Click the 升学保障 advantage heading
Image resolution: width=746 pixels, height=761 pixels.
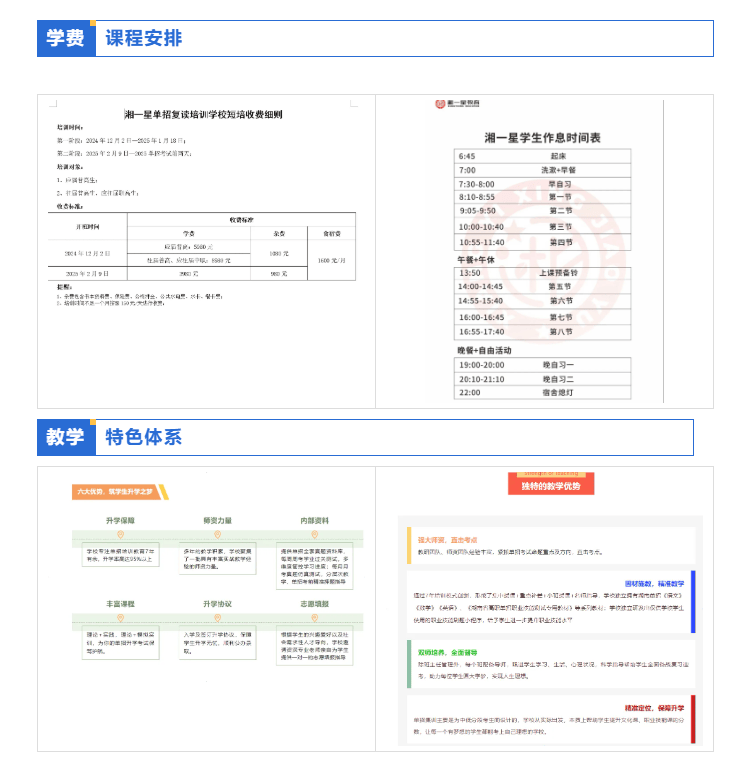coord(120,521)
